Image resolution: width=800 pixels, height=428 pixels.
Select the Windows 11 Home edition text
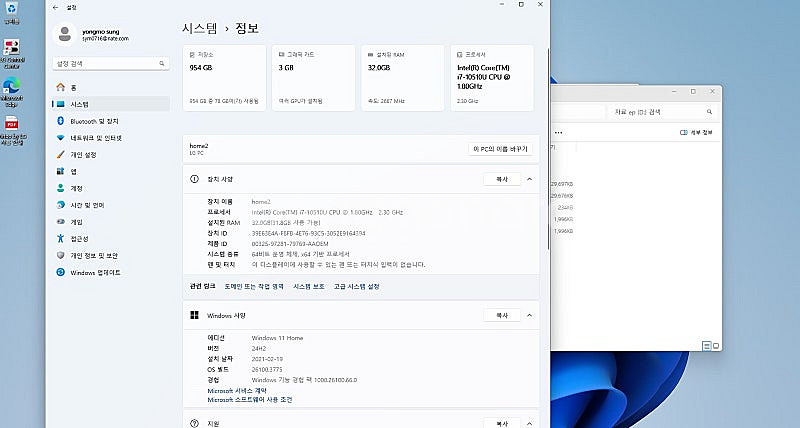277,338
